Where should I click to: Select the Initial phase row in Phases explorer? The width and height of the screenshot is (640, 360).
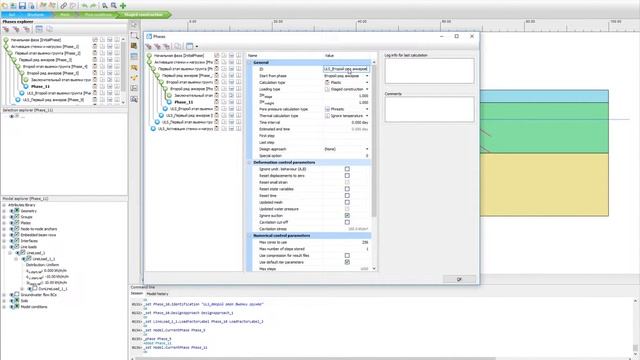tap(36, 40)
